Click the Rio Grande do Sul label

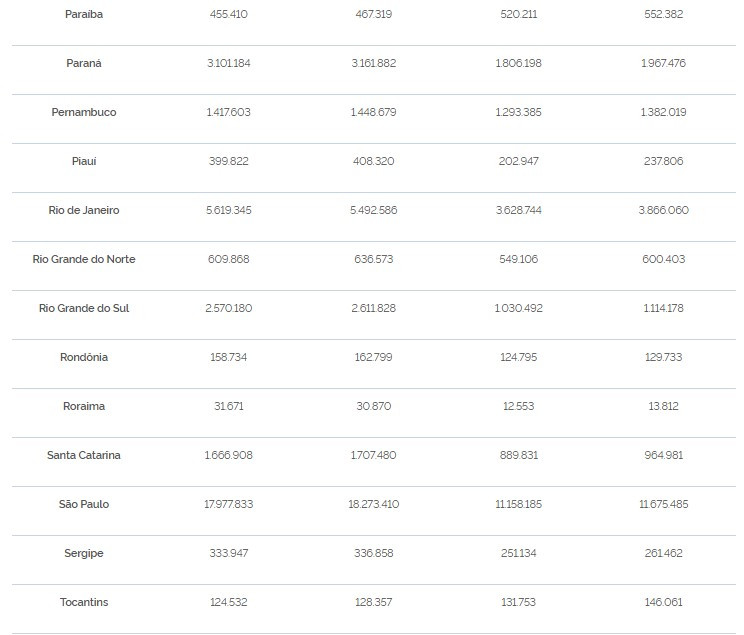click(x=84, y=308)
